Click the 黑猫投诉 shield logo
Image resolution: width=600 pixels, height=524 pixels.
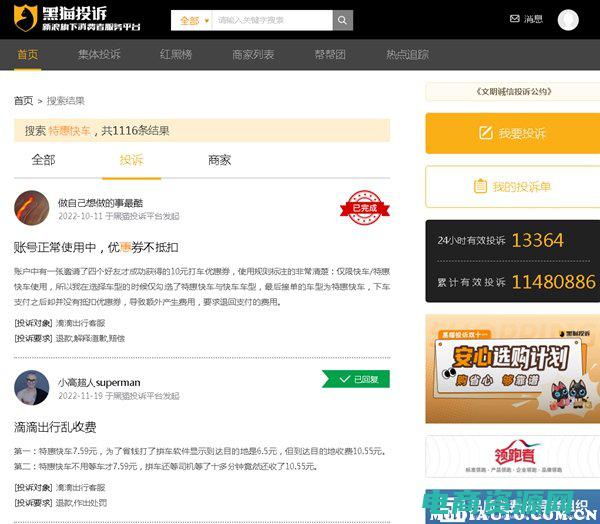coord(26,18)
